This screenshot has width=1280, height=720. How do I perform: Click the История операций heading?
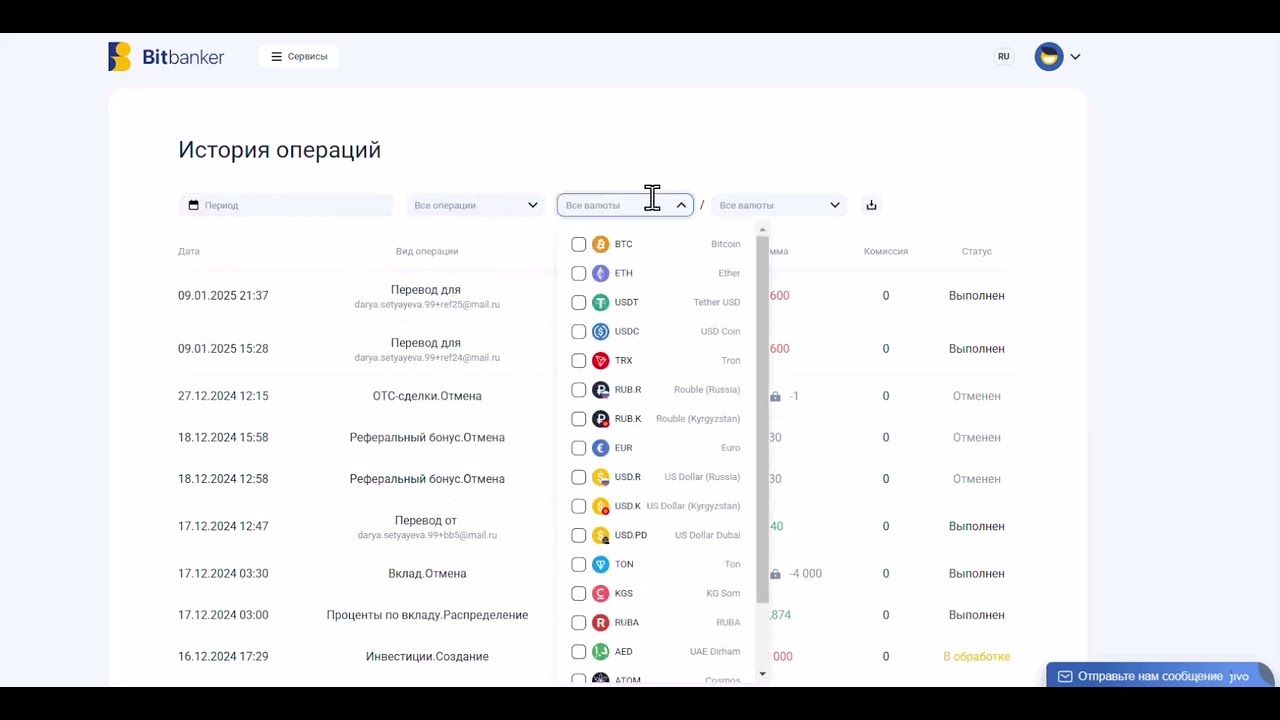tap(279, 150)
